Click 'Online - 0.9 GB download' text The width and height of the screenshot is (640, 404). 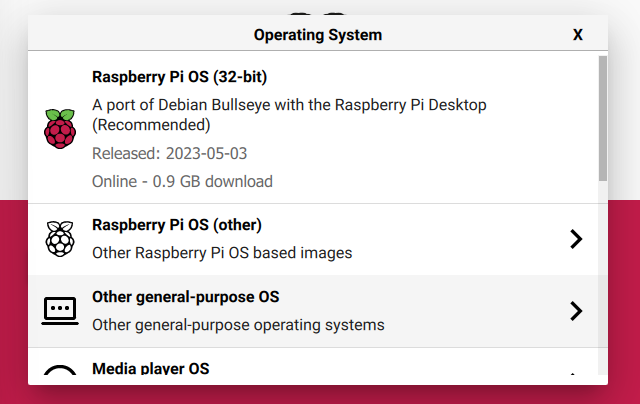(182, 182)
